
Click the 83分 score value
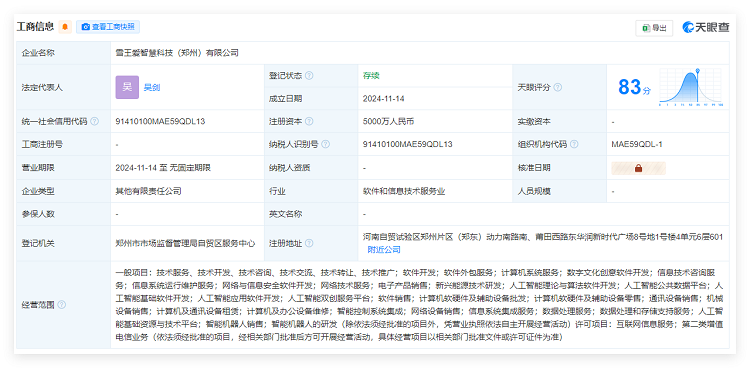(x=634, y=87)
